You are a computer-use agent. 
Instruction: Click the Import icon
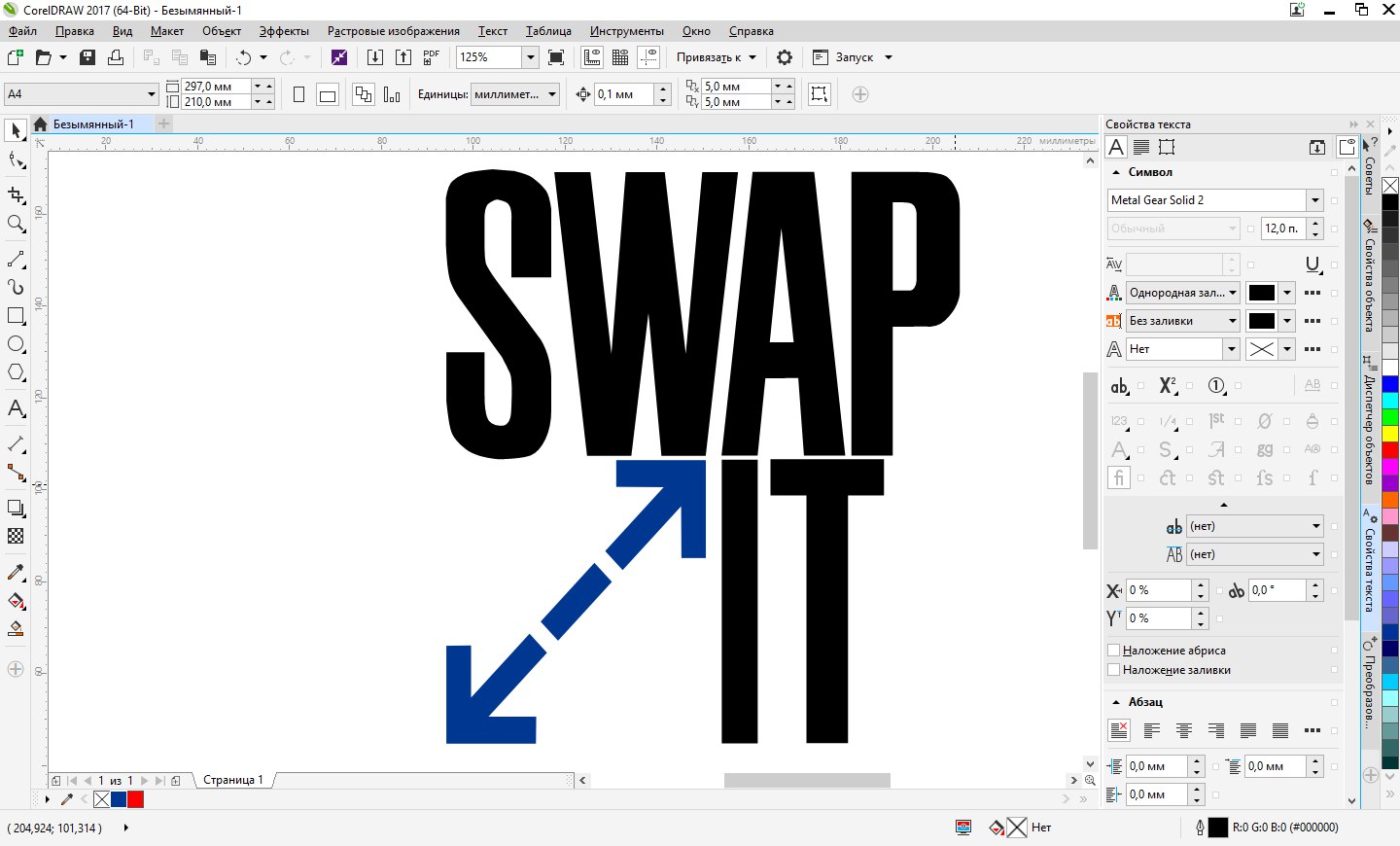coord(375,57)
